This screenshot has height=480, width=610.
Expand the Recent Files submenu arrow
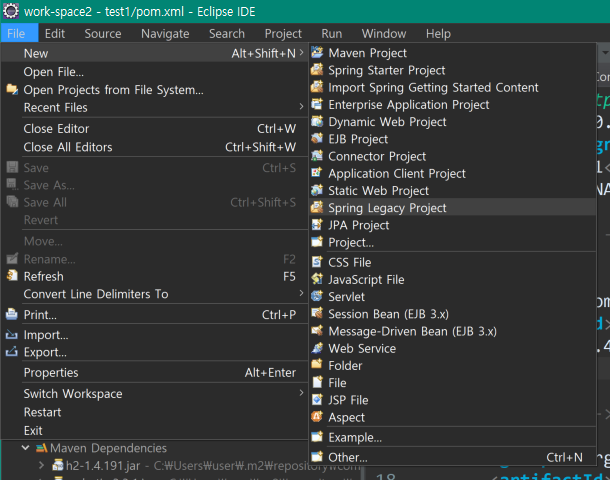coord(301,107)
